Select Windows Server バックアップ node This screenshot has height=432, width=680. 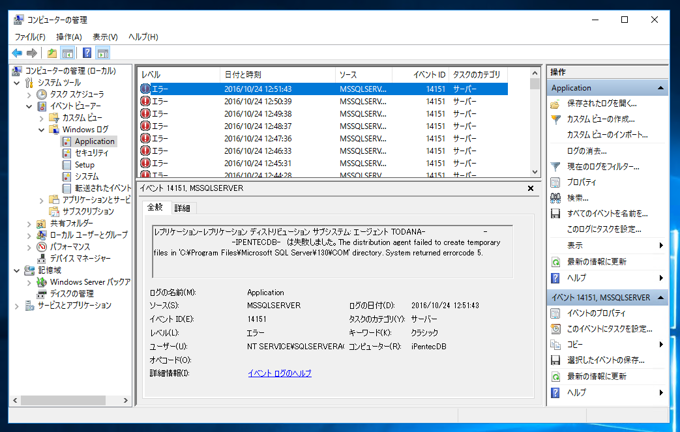(90, 282)
